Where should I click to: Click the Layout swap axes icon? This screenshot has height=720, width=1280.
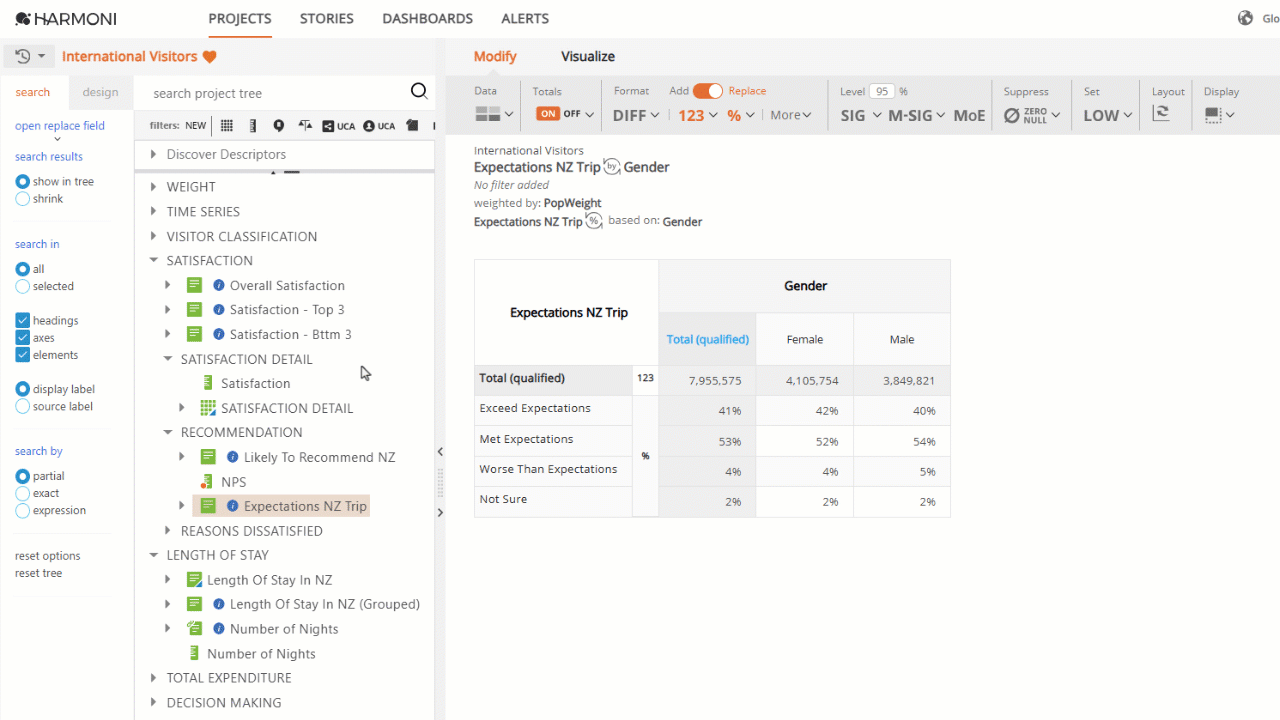click(x=1161, y=114)
